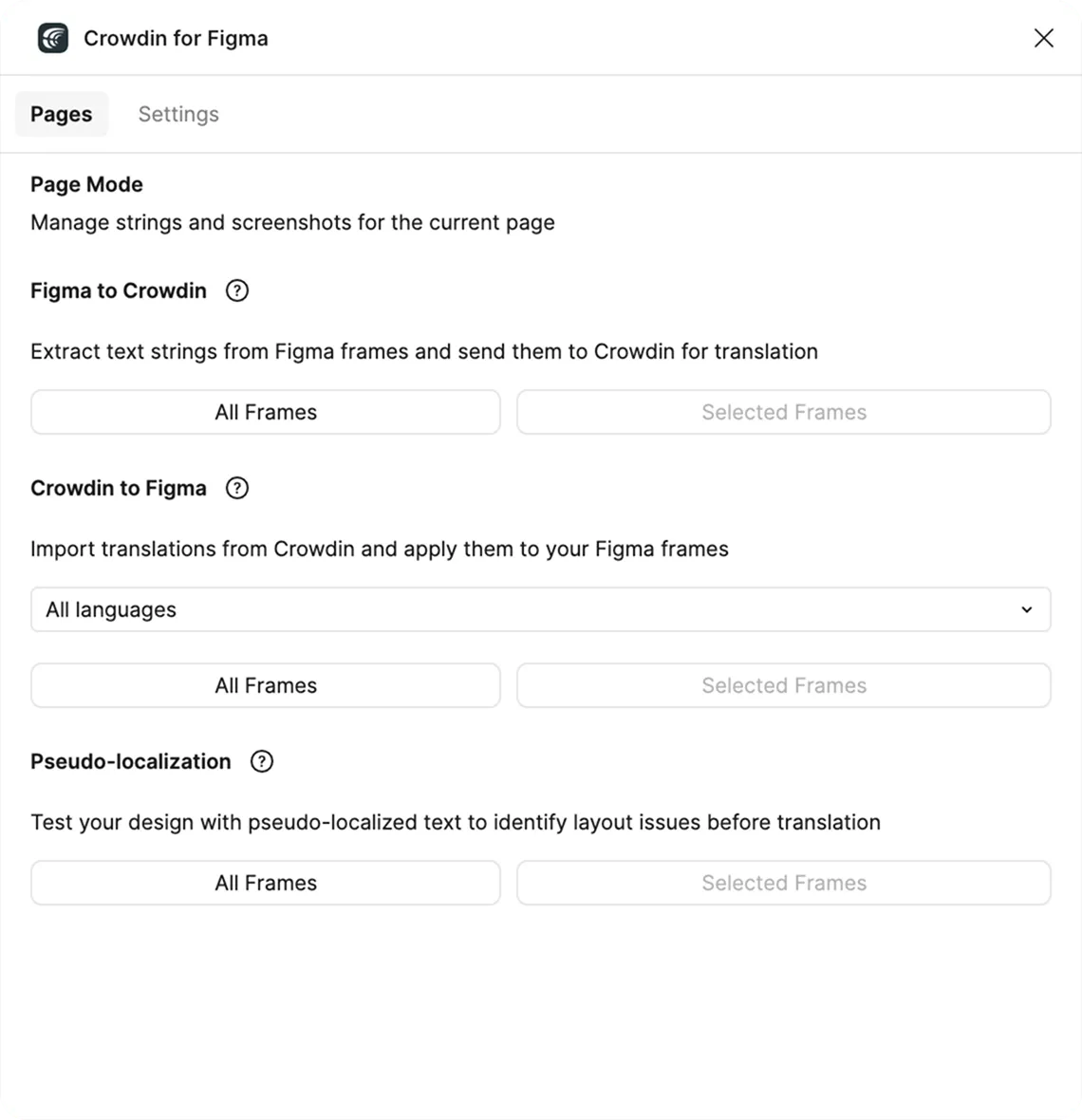Image resolution: width=1082 pixels, height=1120 pixels.
Task: Pseudo-localize only the Selected Frames
Action: [x=784, y=883]
